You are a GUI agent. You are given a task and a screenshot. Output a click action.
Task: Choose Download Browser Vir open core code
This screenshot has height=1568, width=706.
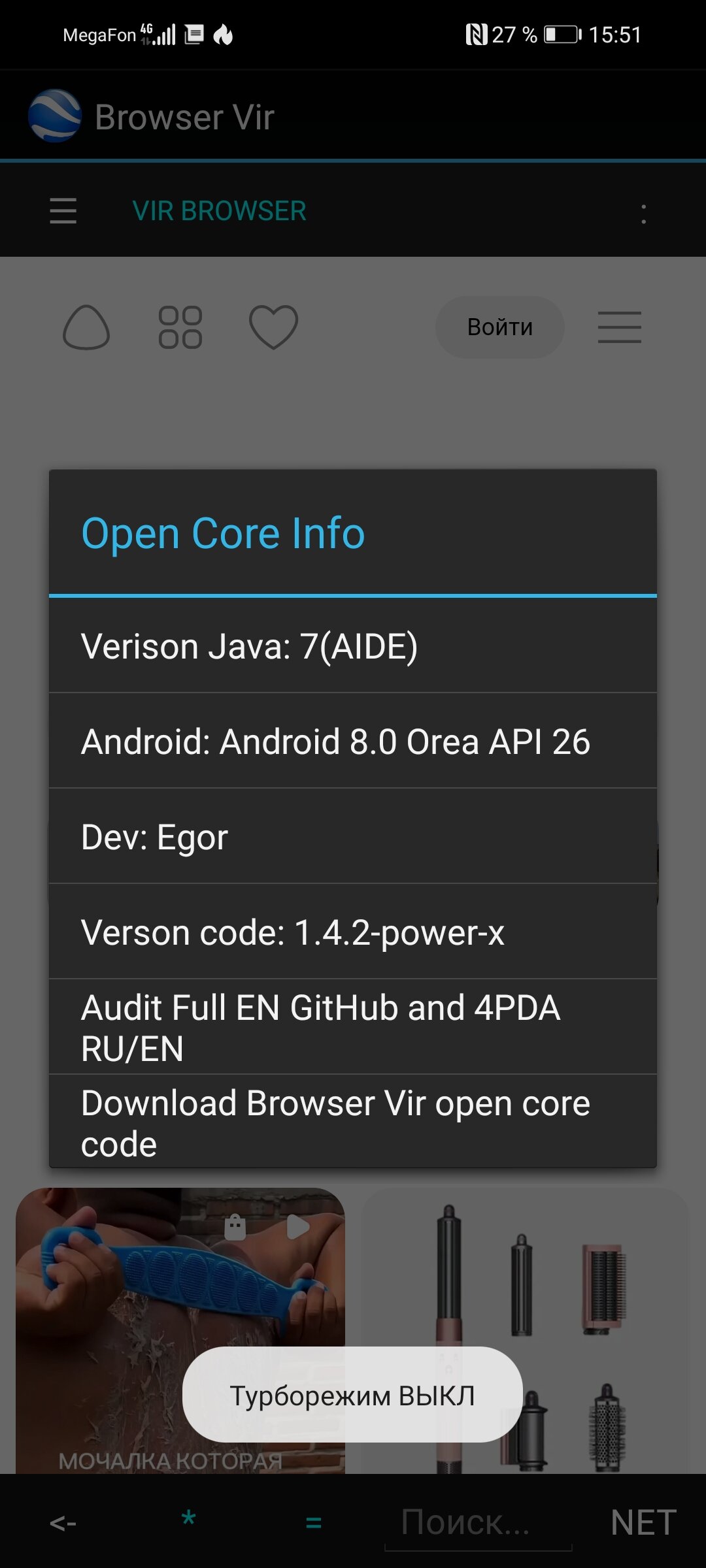pos(353,1121)
